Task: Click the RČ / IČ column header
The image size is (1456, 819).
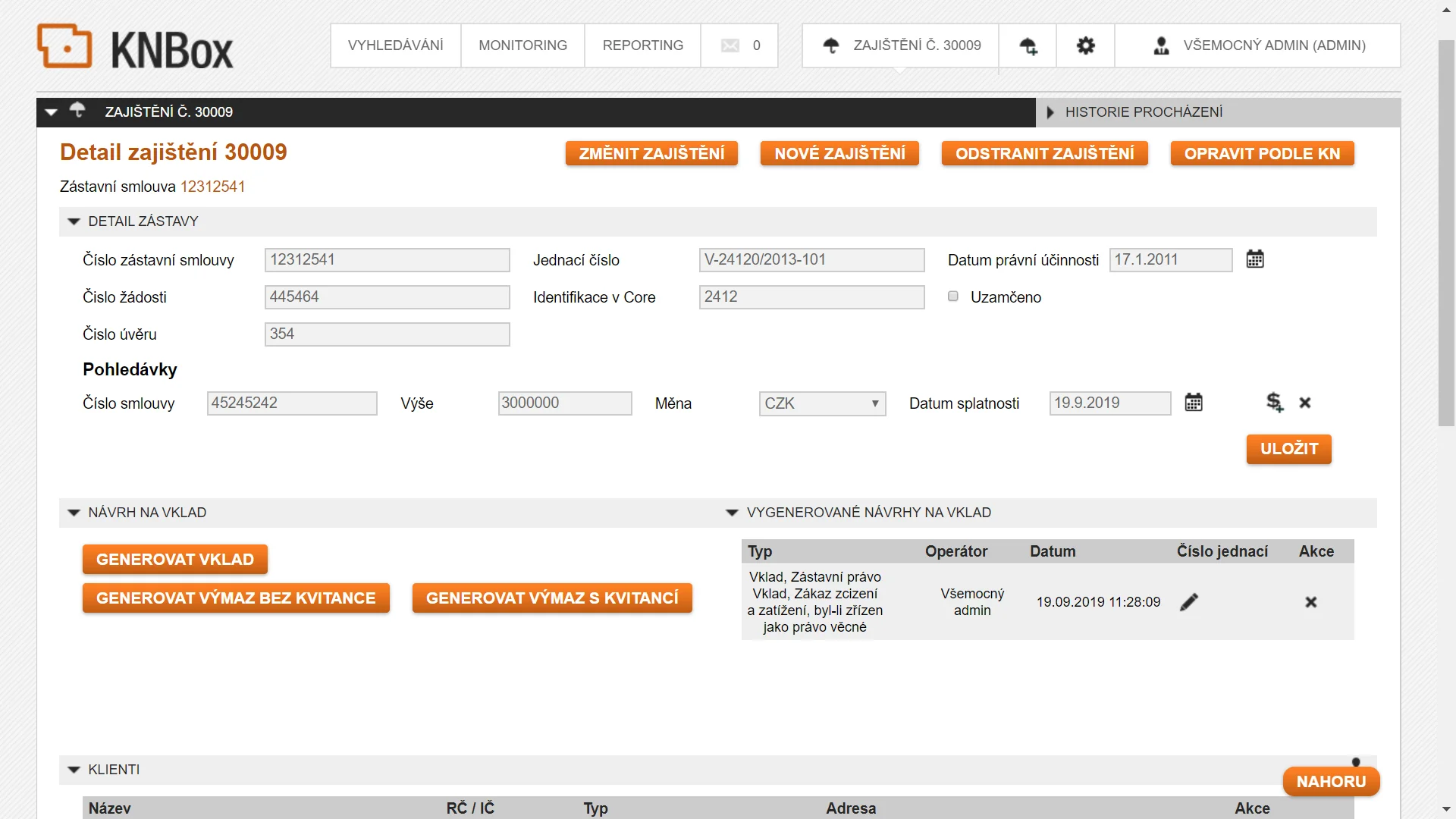Action: tap(470, 808)
